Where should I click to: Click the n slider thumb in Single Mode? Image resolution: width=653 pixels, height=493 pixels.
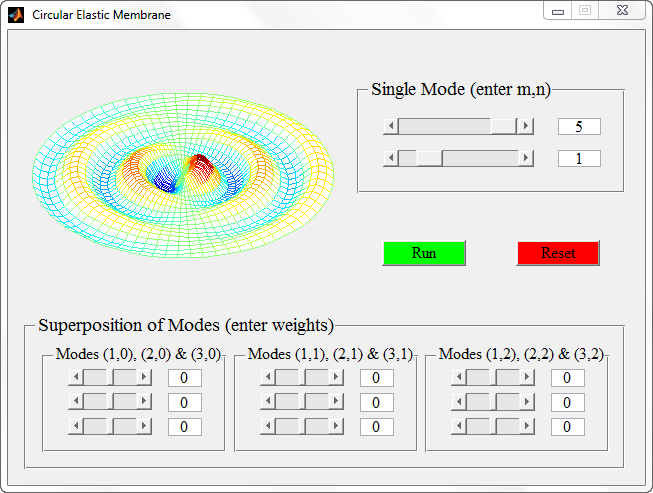pos(429,158)
